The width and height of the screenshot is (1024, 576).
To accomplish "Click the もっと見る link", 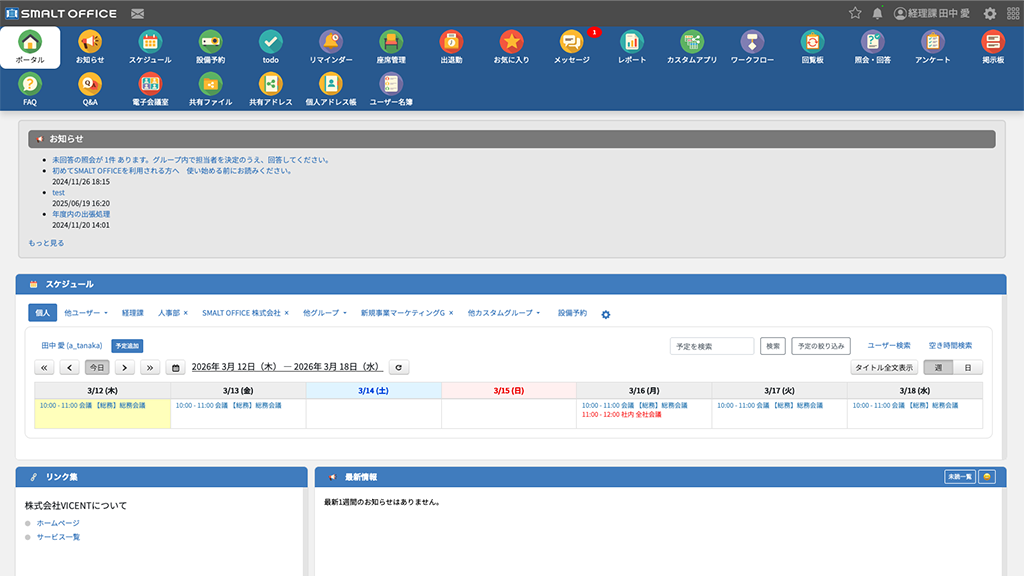I will pyautogui.click(x=46, y=243).
